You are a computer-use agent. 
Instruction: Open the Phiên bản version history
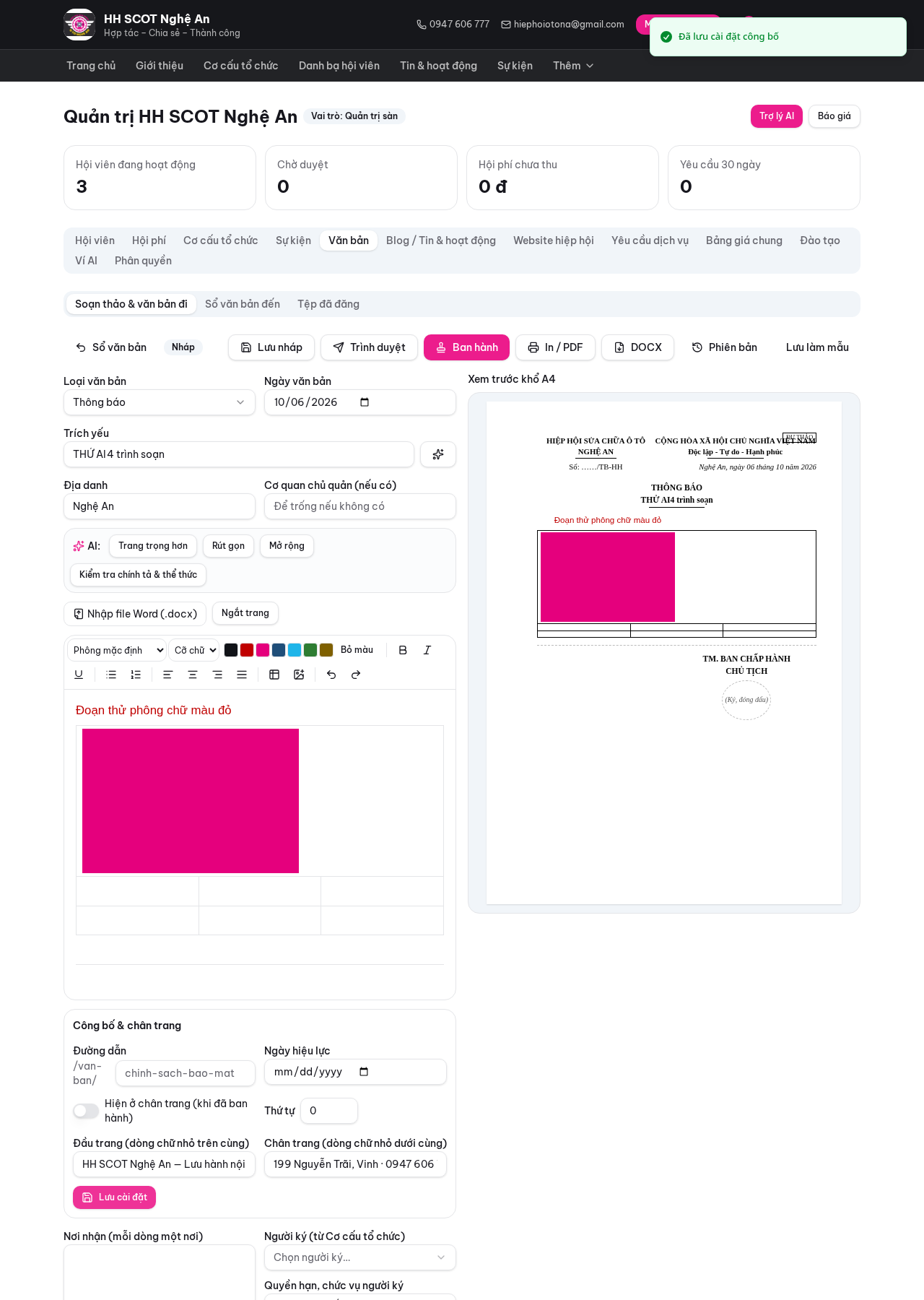(724, 347)
